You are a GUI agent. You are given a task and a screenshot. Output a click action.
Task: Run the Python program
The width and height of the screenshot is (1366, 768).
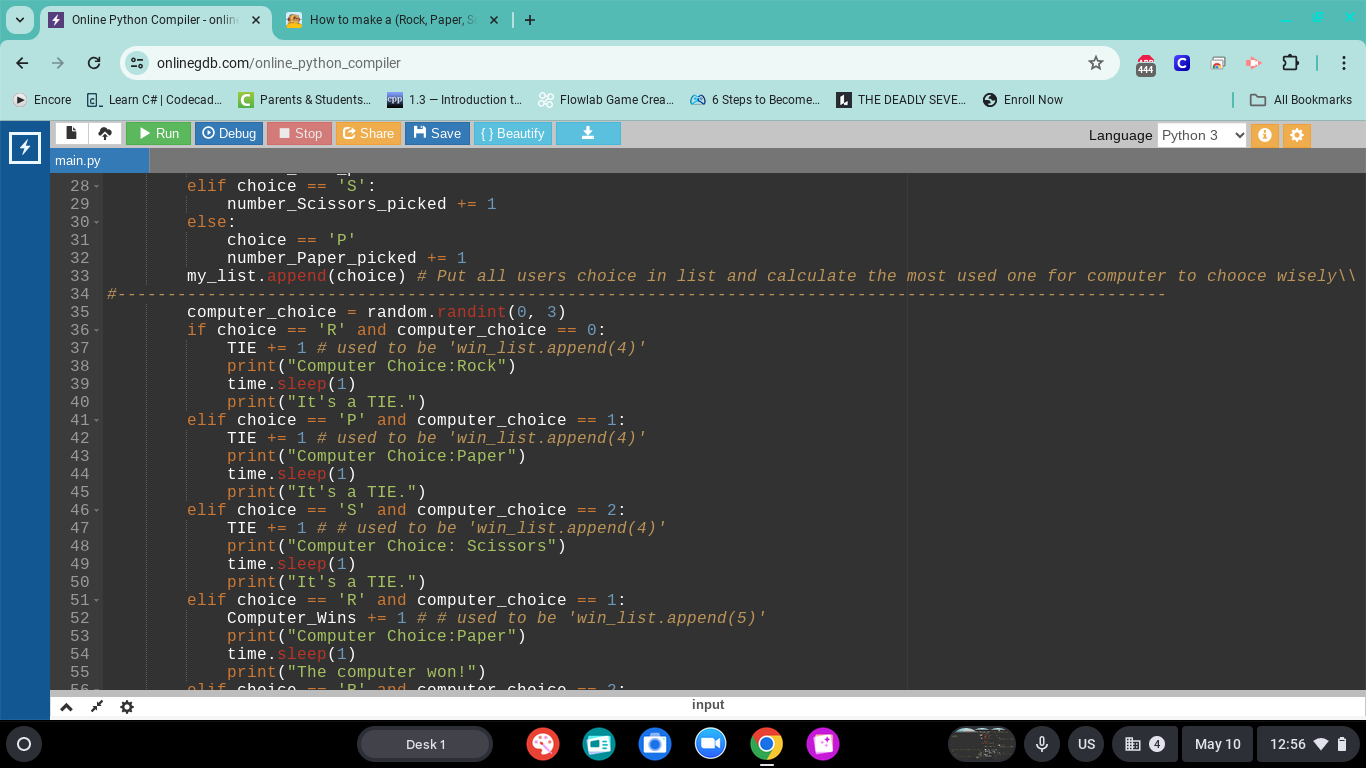click(x=158, y=133)
